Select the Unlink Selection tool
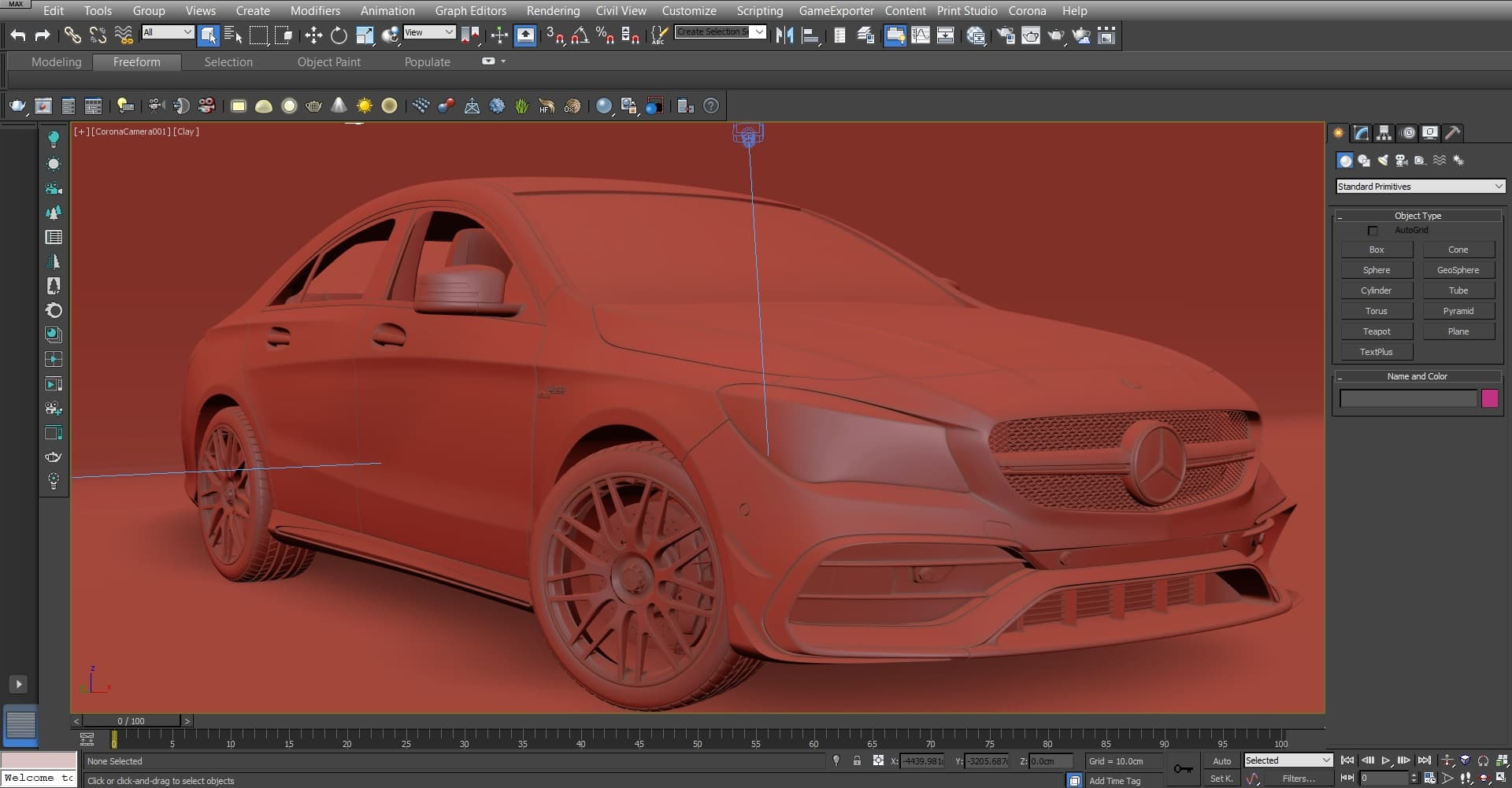Image resolution: width=1512 pixels, height=788 pixels. click(x=98, y=35)
